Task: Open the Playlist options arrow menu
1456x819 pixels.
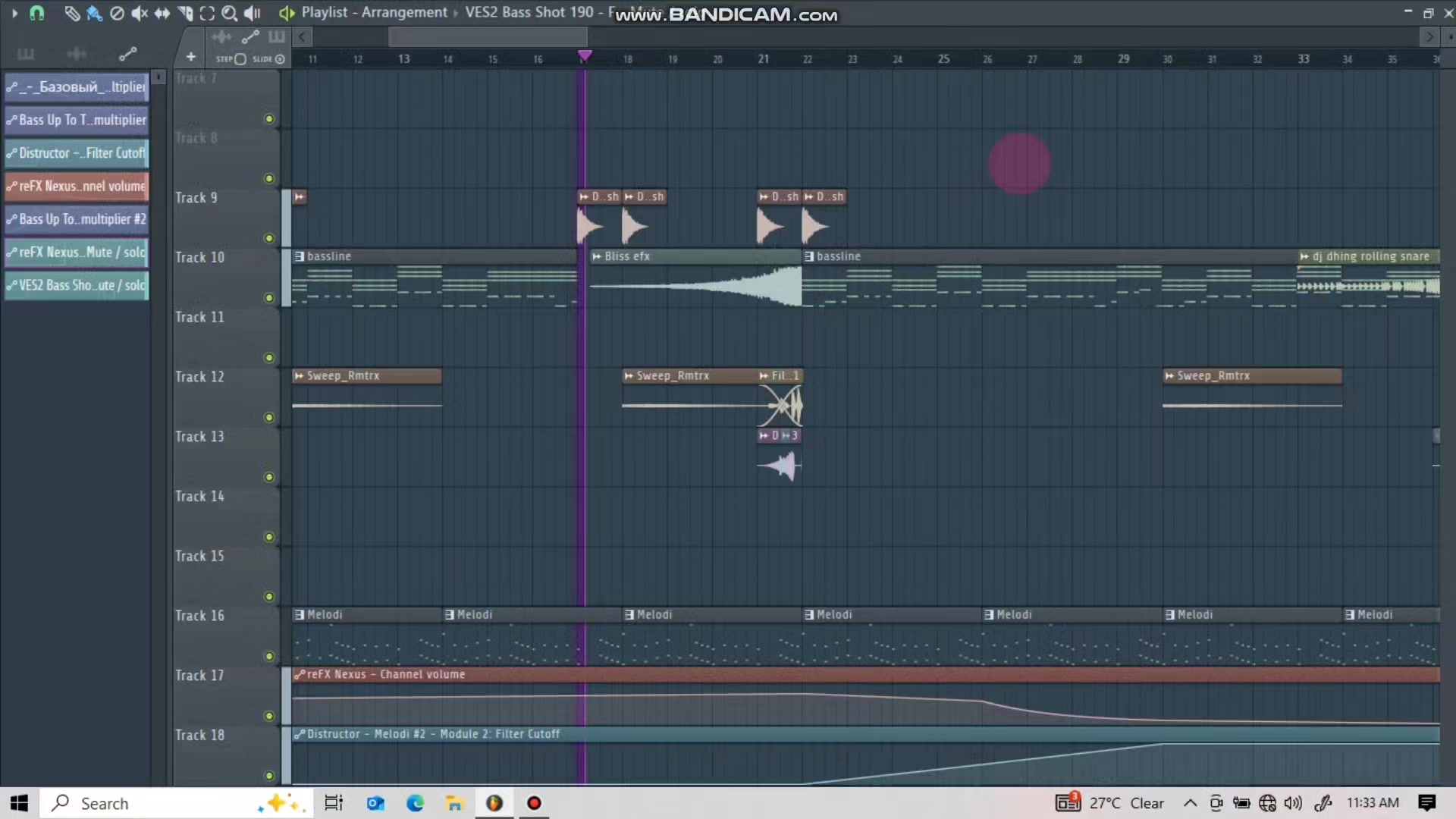Action: click(x=14, y=13)
